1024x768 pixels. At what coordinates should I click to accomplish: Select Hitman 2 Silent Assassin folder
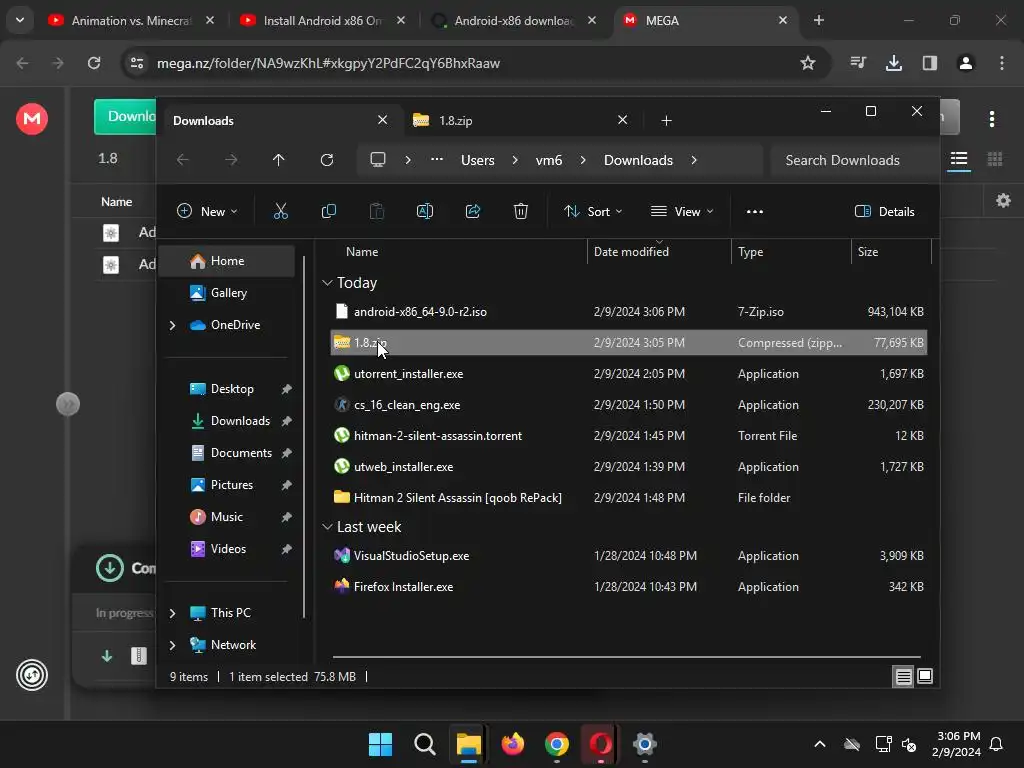(x=628, y=498)
